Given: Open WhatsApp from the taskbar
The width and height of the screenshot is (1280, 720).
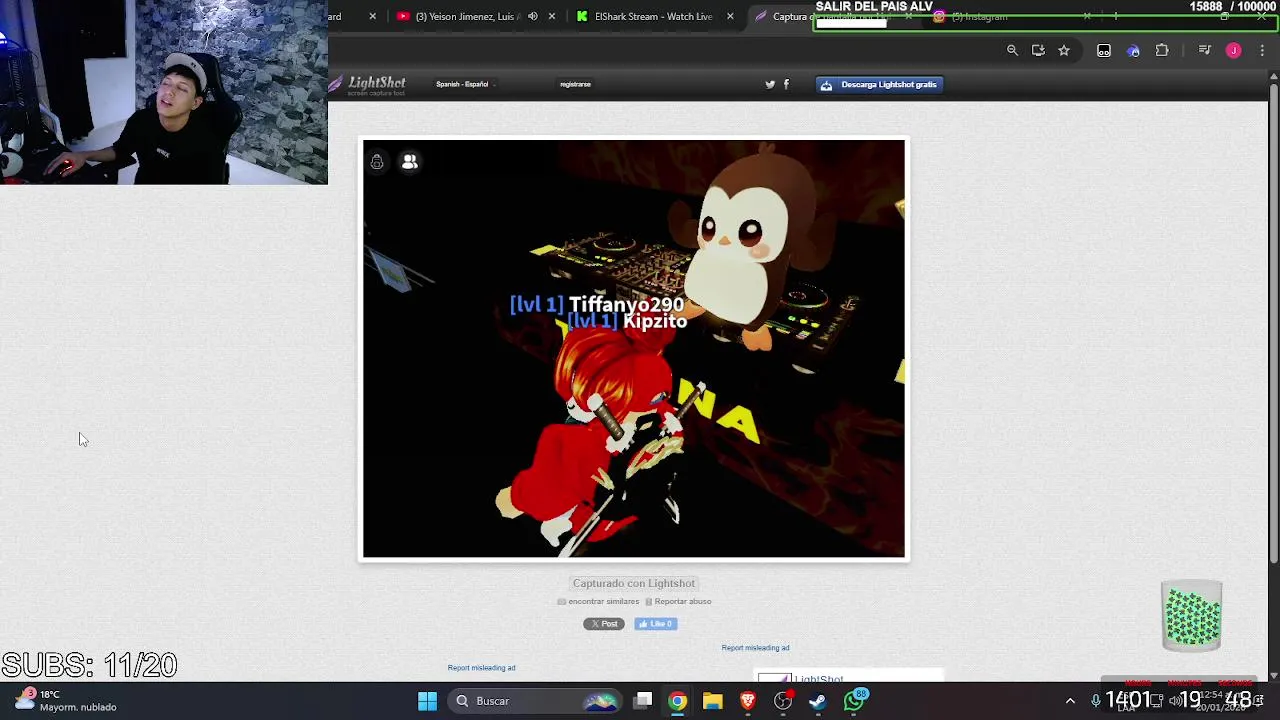Looking at the screenshot, I should click(x=854, y=700).
